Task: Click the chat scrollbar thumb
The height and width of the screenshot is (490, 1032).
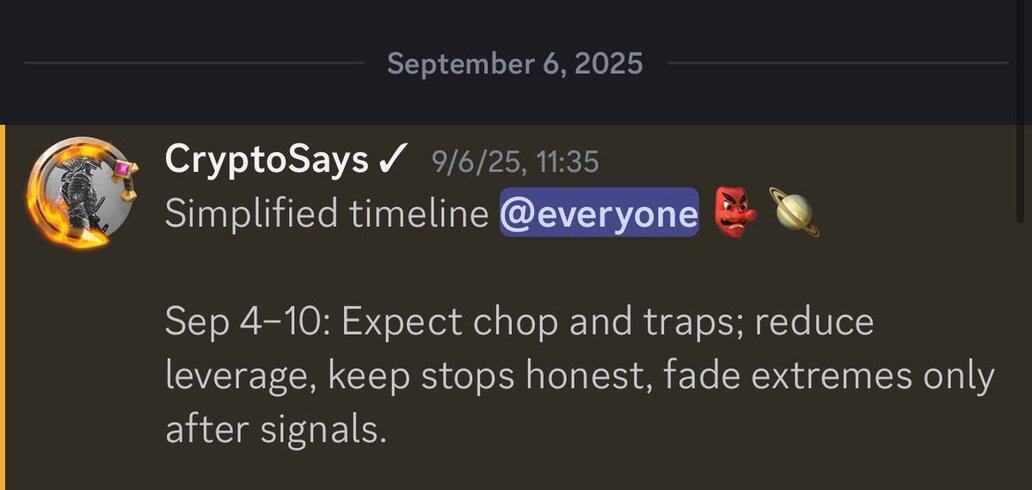Action: [1021, 111]
